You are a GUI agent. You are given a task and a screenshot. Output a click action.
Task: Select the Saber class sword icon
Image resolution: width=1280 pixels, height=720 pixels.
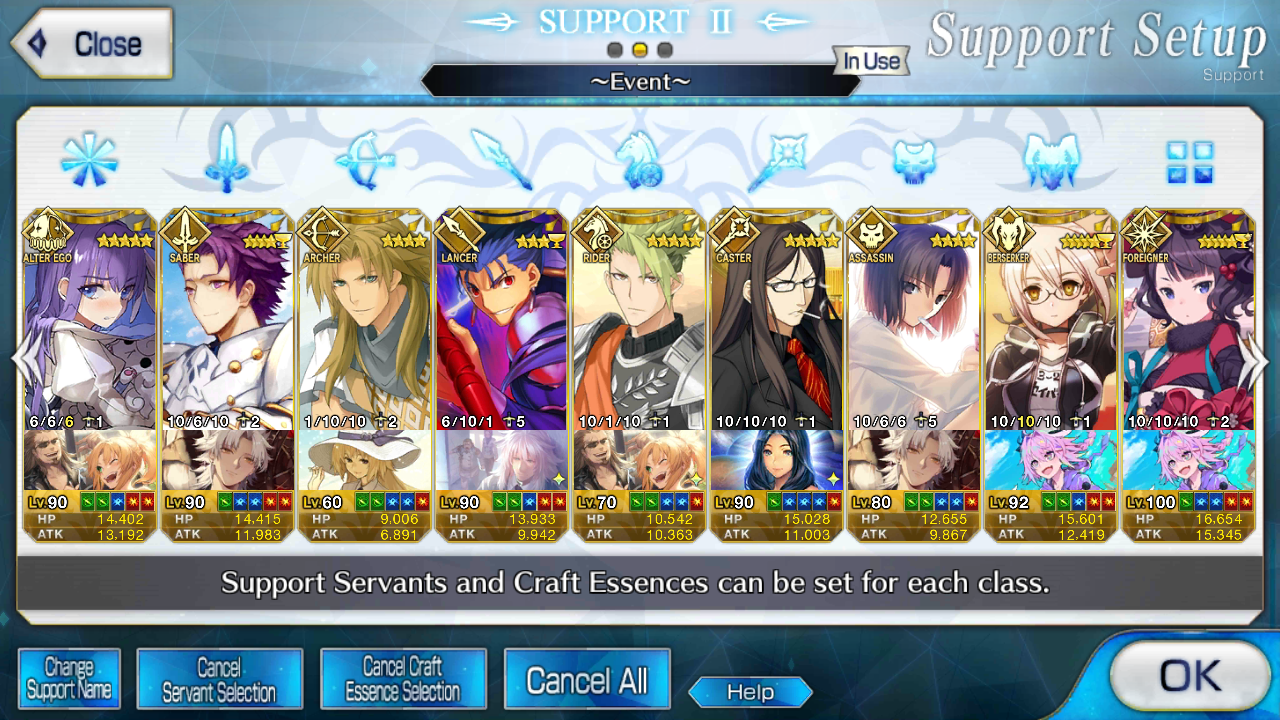pos(227,159)
